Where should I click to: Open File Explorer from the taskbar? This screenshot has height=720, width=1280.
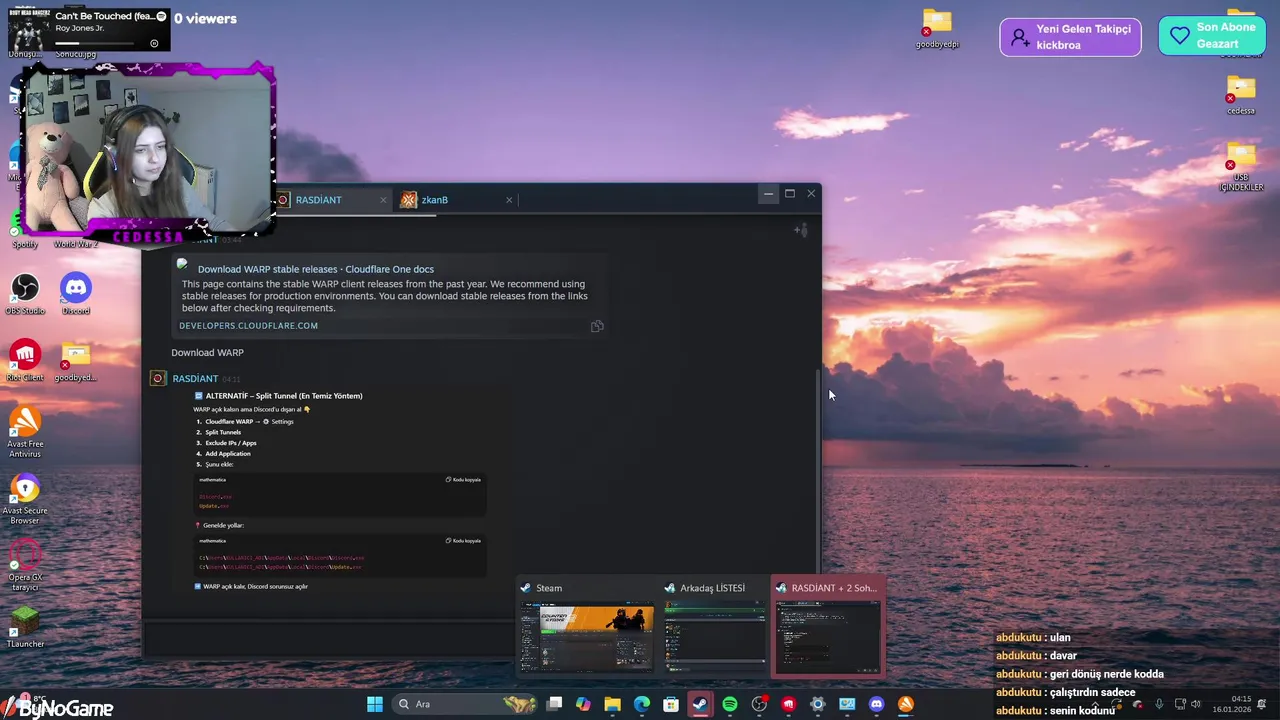[x=612, y=704]
